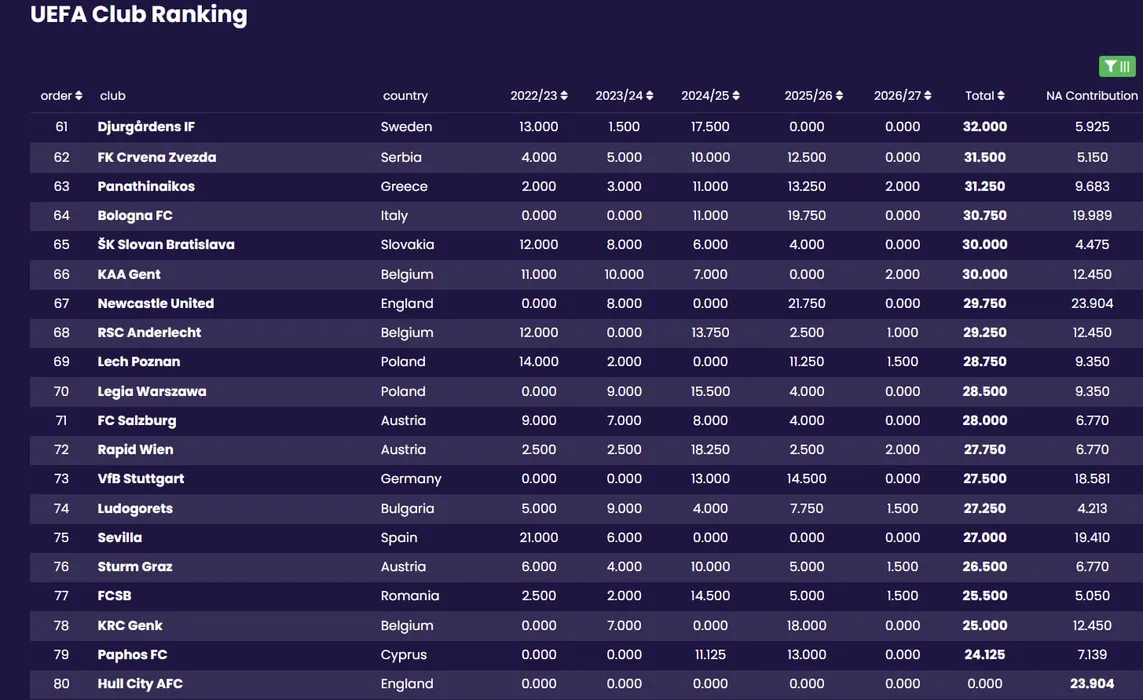This screenshot has width=1143, height=700.
Task: Sort table by 2026/27 column arrows
Action: (x=927, y=96)
